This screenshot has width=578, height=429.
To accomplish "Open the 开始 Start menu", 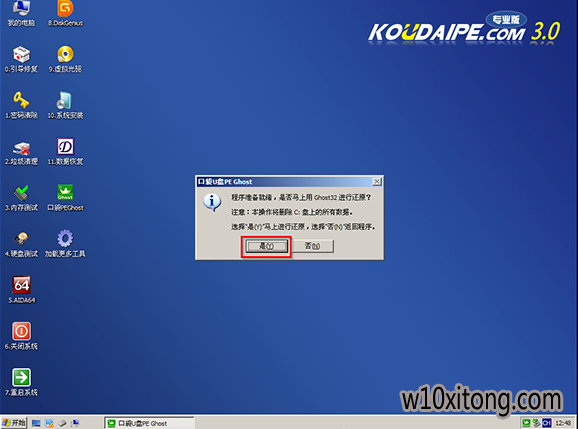I will pos(14,423).
